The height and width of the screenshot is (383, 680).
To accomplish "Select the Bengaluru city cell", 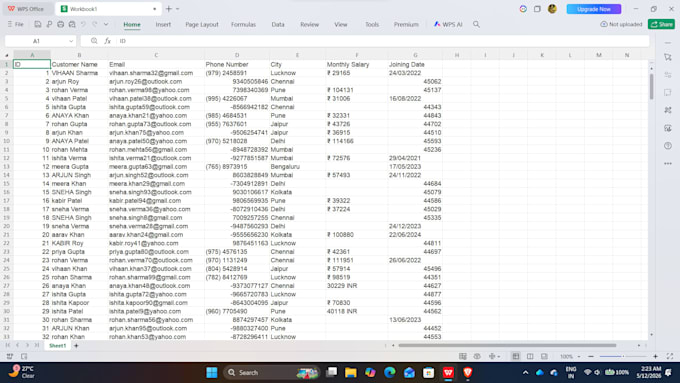I will [297, 167].
